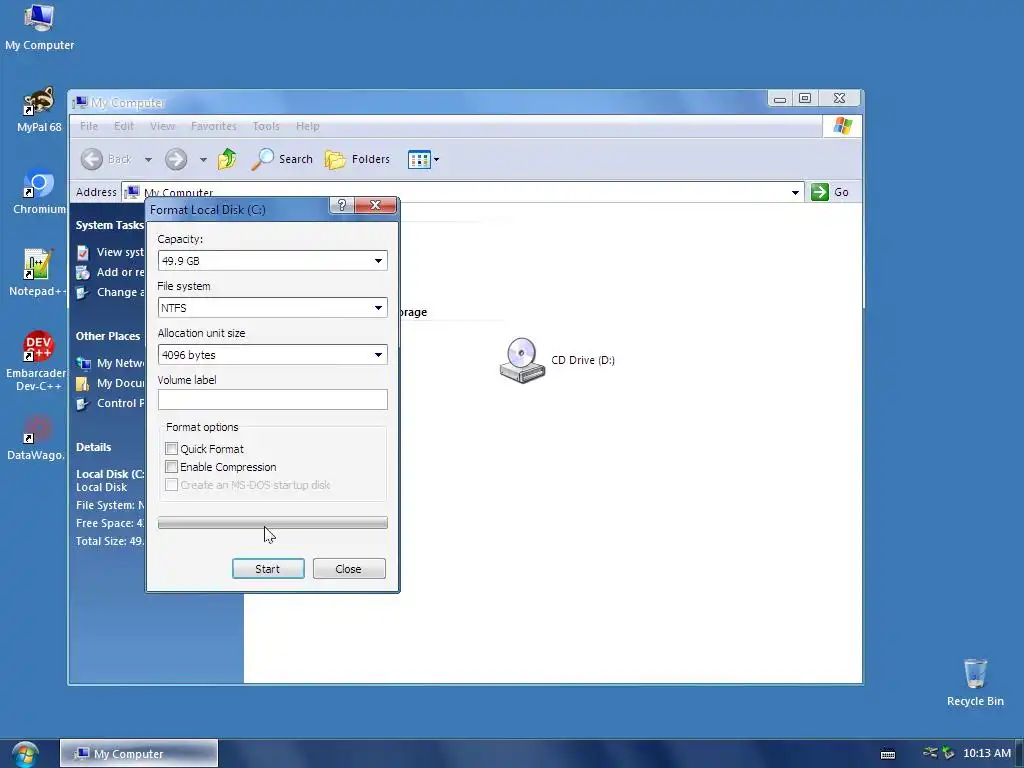Click the network tray icon
The height and width of the screenshot is (768, 1024).
(x=930, y=753)
